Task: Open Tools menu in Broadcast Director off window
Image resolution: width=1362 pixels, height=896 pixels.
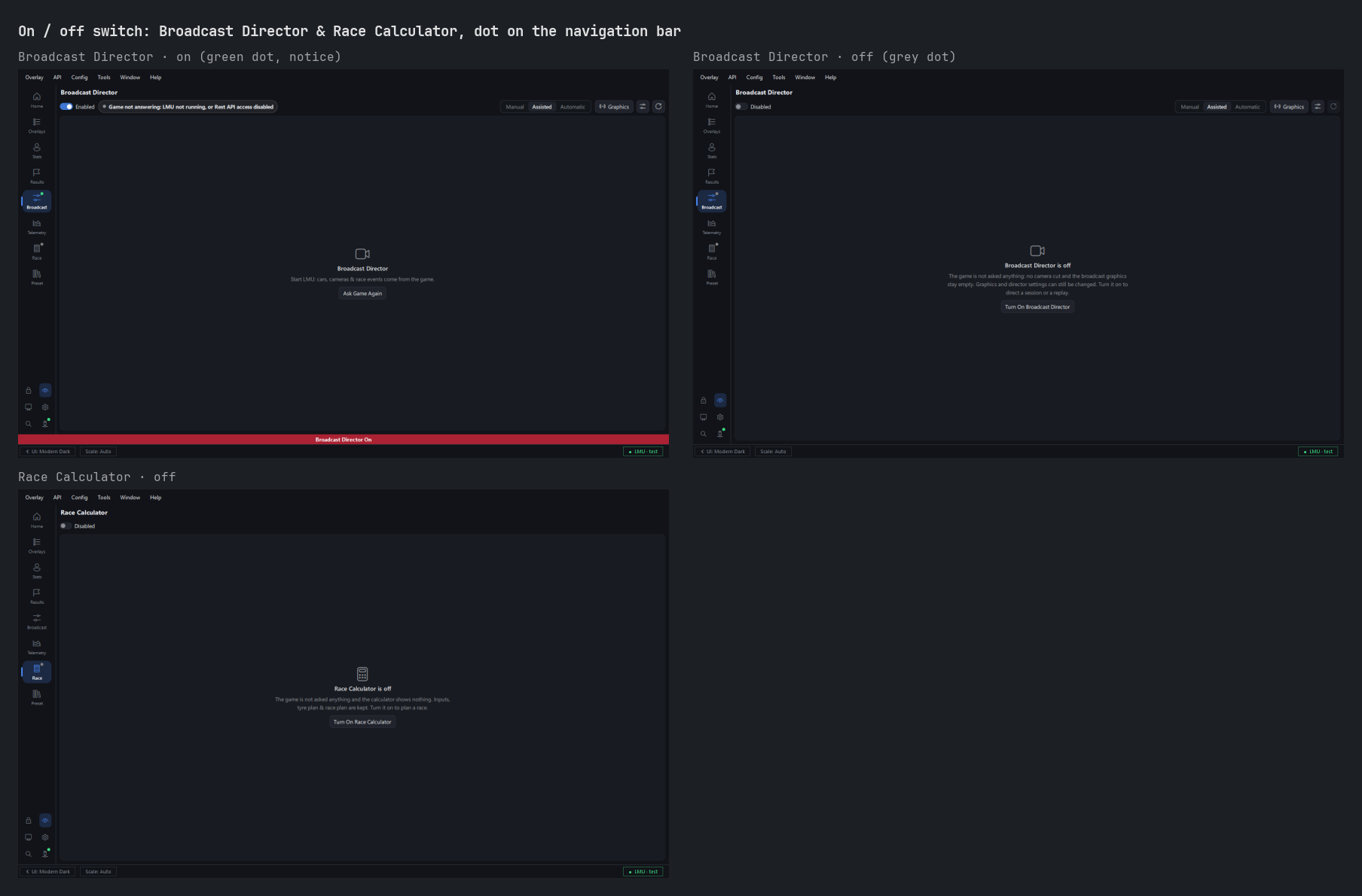Action: click(779, 78)
